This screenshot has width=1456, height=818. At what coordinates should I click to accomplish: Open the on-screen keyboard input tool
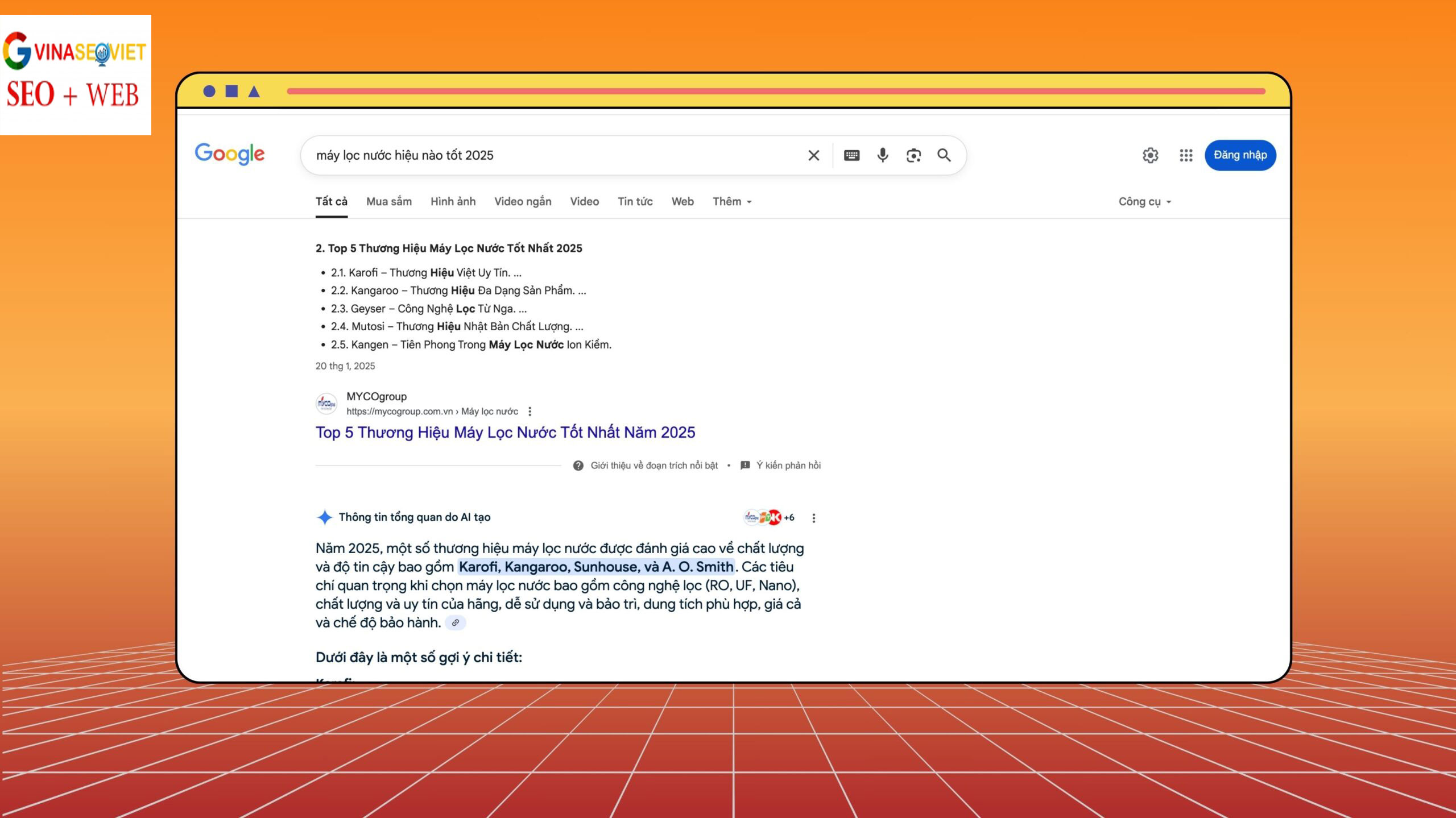click(851, 155)
